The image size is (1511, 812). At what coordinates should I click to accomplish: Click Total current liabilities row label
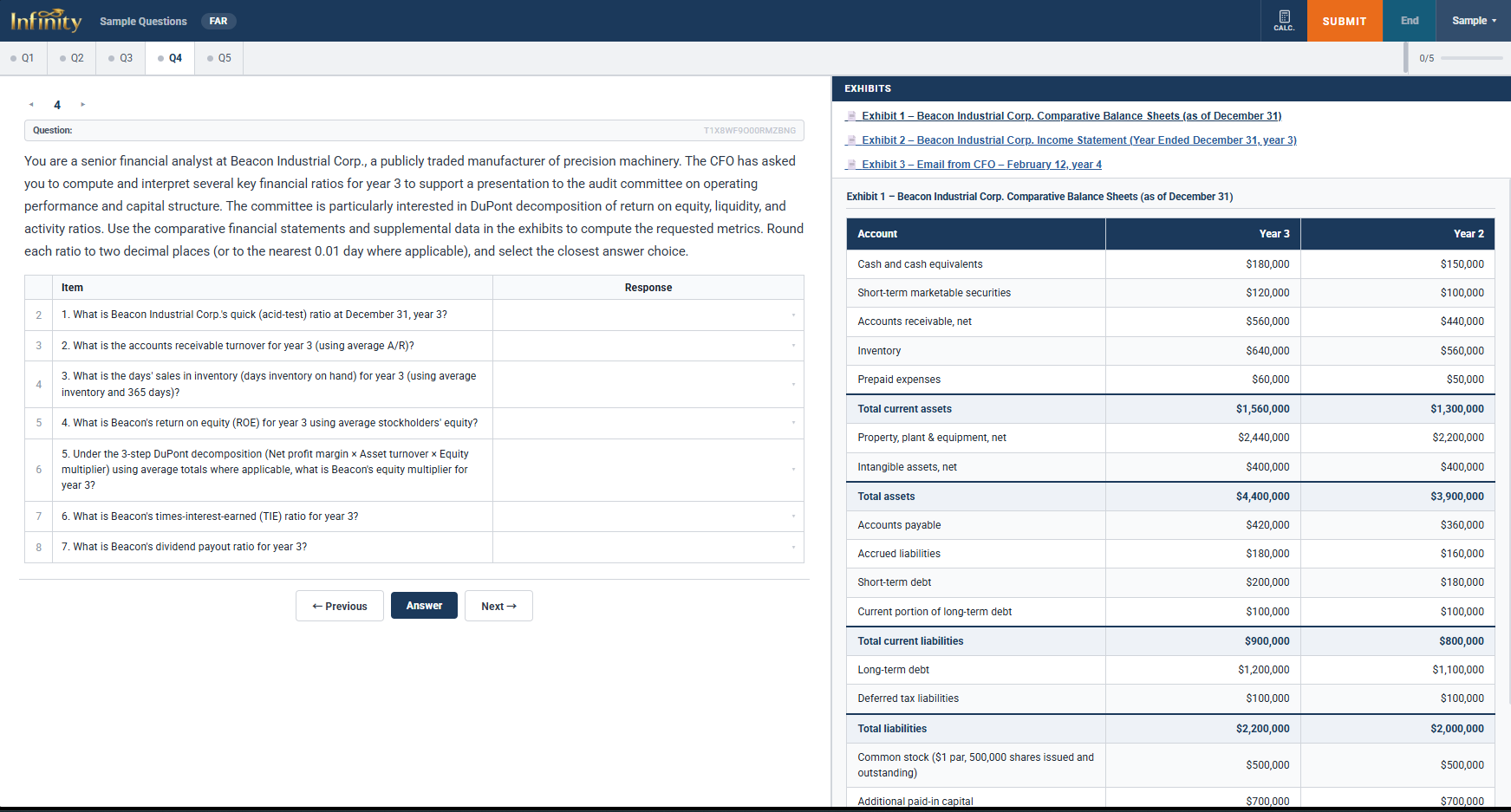tap(910, 641)
